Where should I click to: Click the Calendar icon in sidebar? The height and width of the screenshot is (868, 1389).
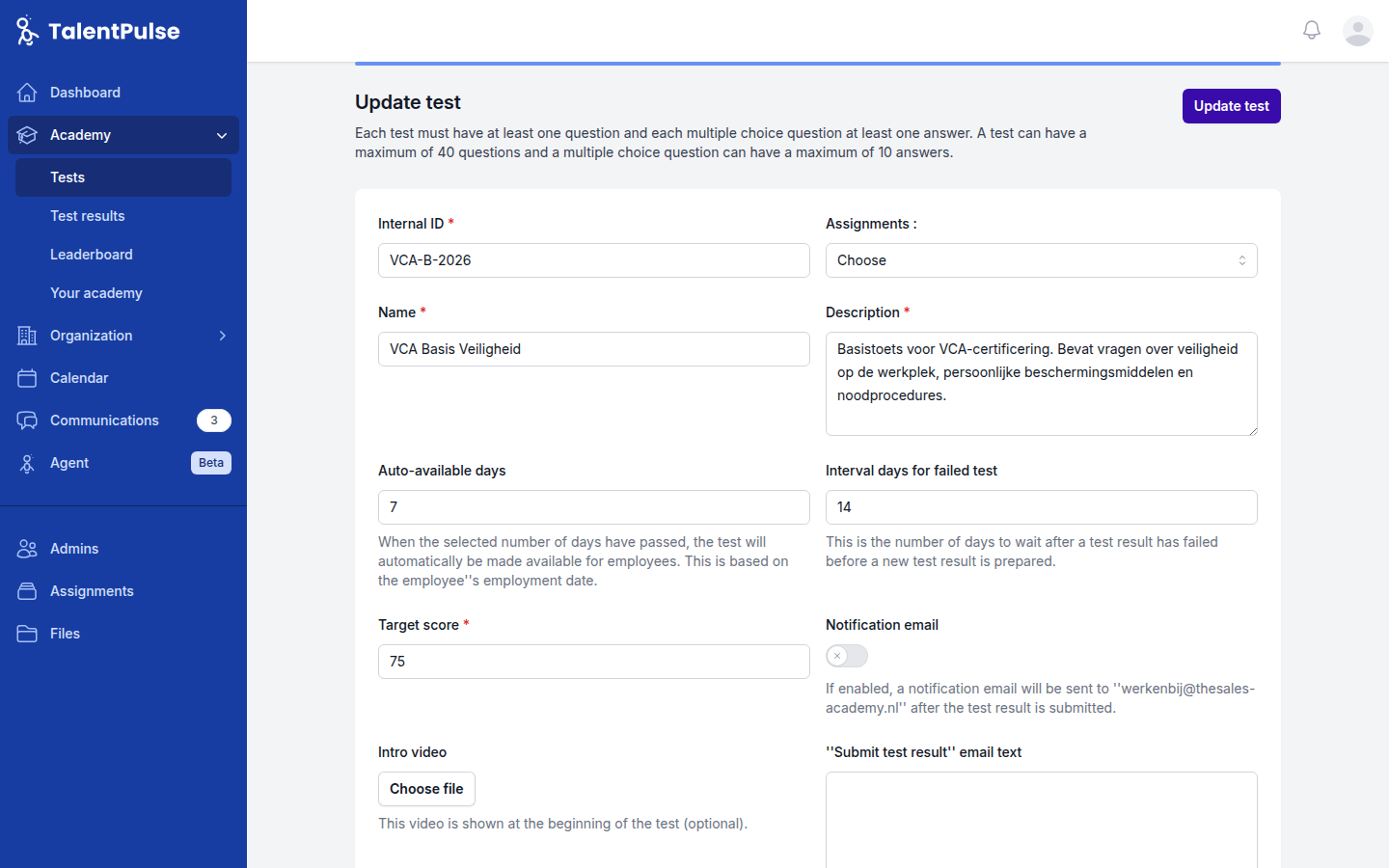click(x=27, y=378)
